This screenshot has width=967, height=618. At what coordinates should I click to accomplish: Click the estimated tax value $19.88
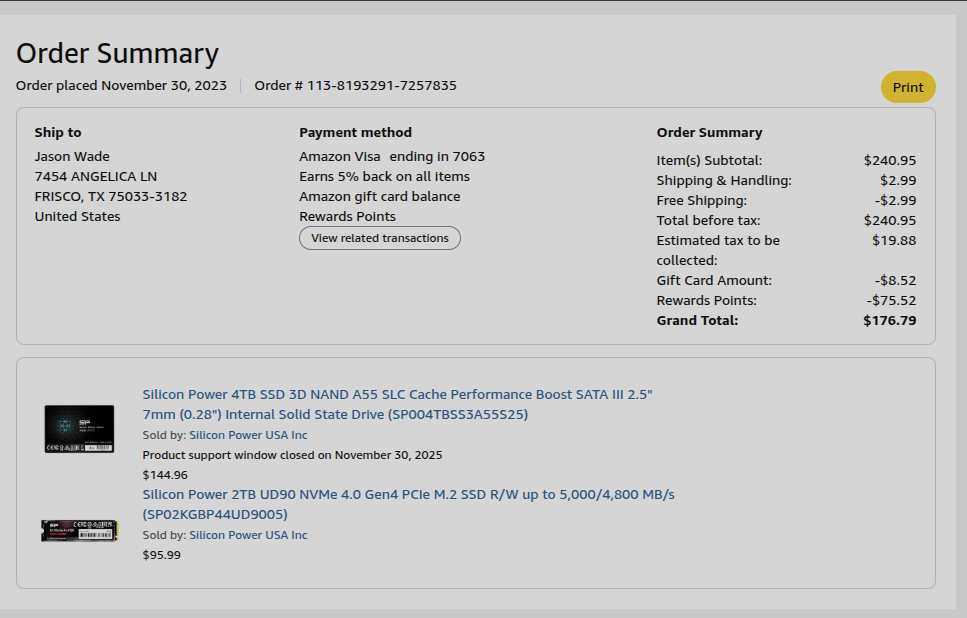[x=893, y=241]
